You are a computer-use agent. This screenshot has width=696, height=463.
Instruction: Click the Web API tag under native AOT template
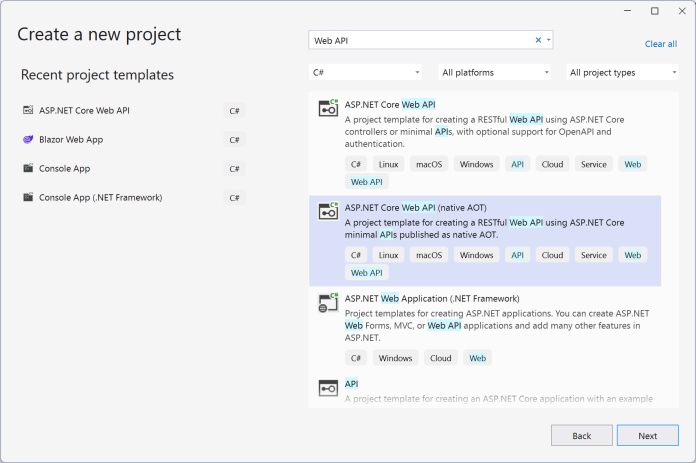(367, 273)
